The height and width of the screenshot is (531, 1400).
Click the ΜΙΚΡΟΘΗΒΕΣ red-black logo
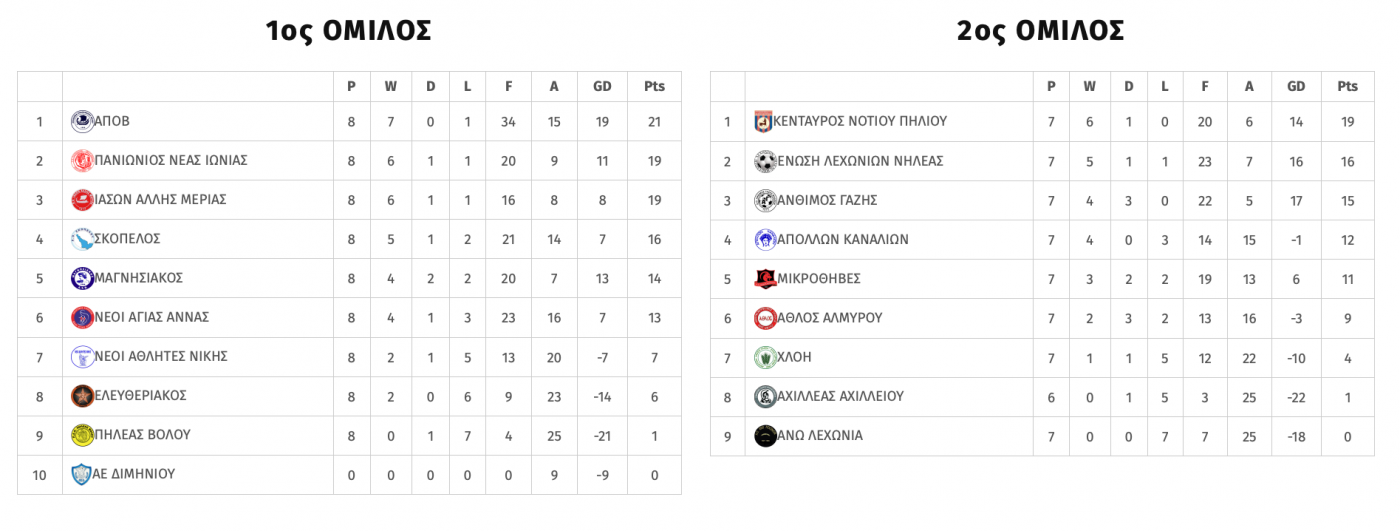click(765, 279)
